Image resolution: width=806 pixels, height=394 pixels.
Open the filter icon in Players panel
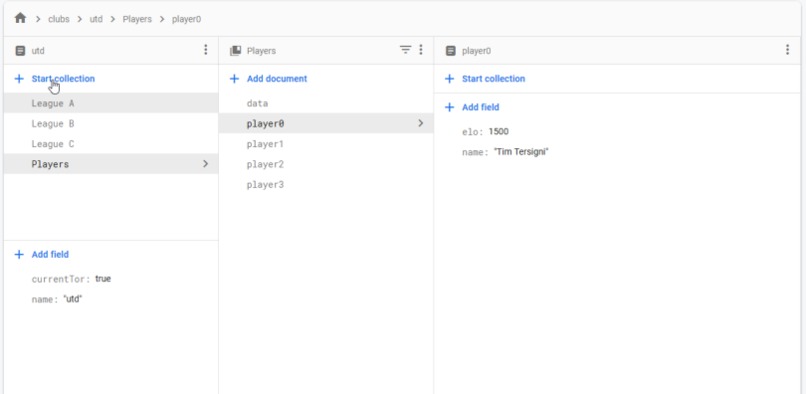(406, 50)
